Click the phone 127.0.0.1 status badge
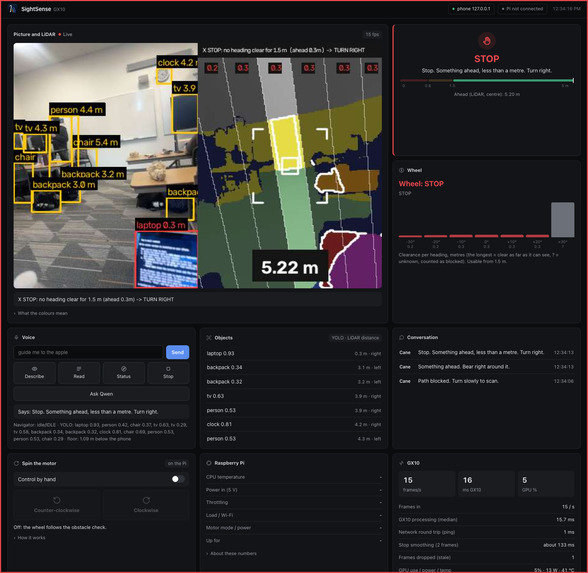The height and width of the screenshot is (573, 588). 471,9
